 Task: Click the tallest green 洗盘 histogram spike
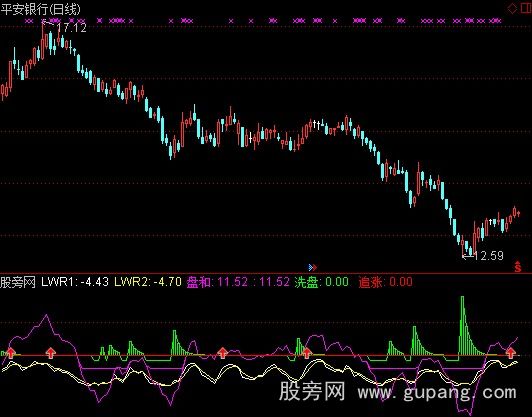(x=462, y=326)
